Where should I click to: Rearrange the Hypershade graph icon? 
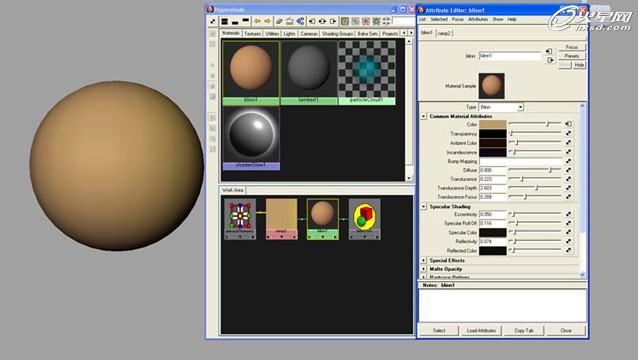click(x=290, y=21)
